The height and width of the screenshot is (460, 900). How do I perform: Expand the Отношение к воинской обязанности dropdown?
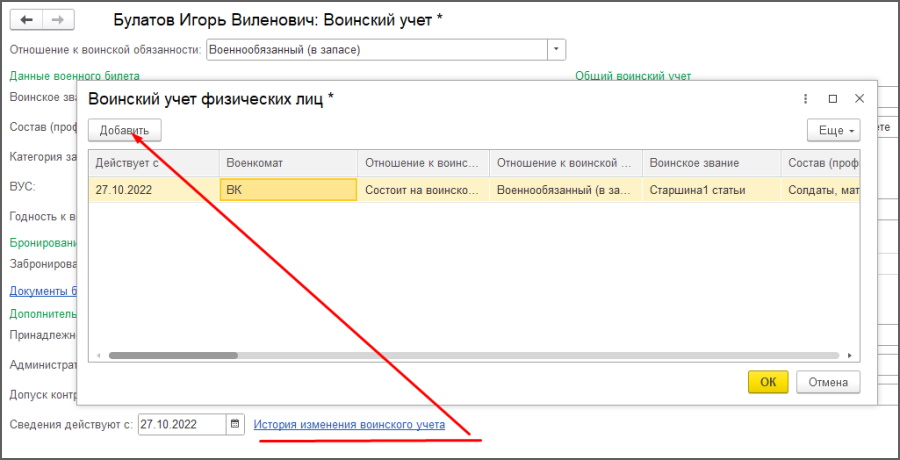(556, 49)
